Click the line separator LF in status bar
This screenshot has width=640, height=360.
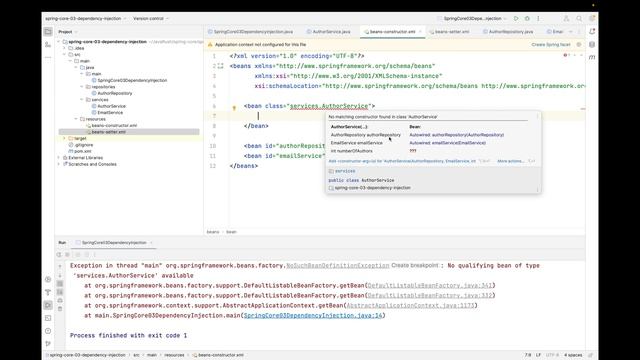538,355
